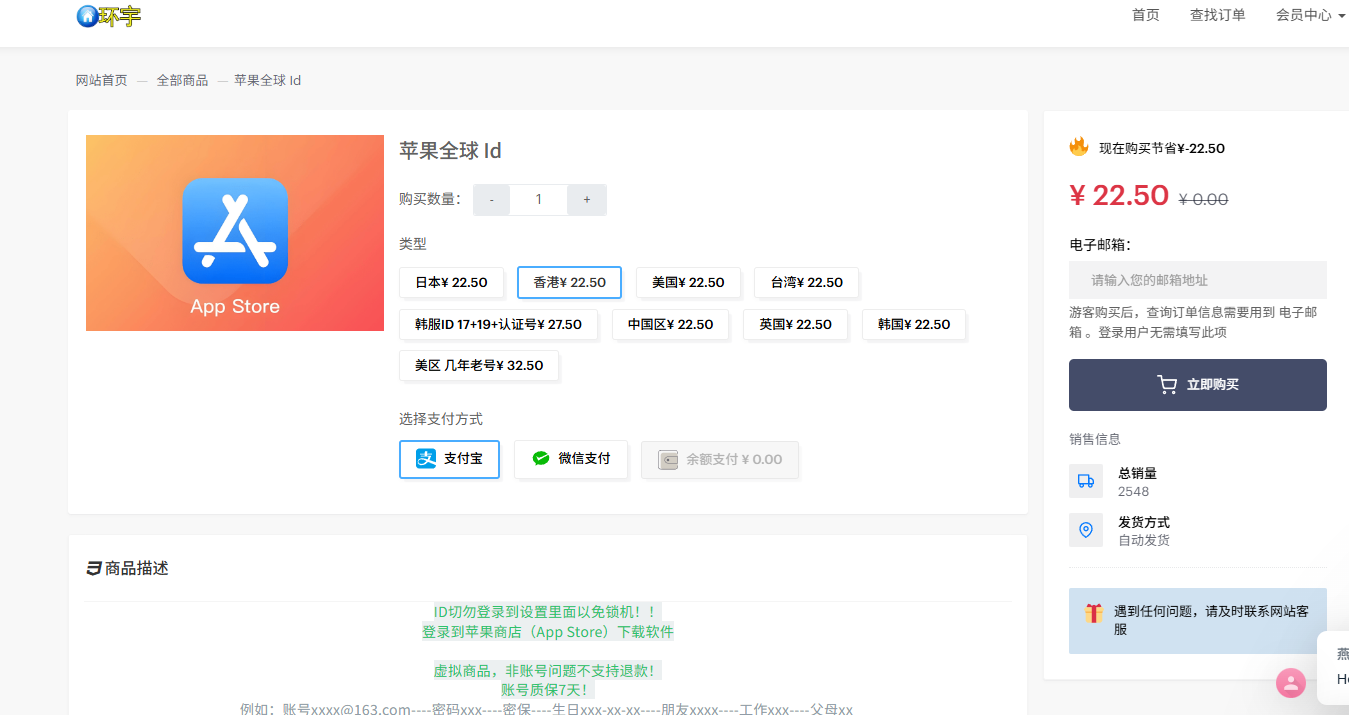
Task: Select 美区 几年老号¥ 32.50 option
Action: (x=479, y=366)
